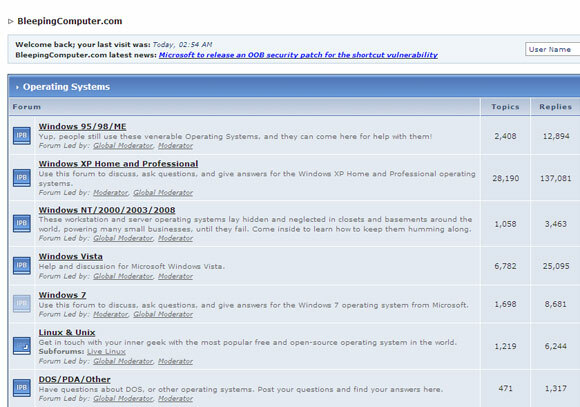Click Global Moderator under Windows 95/98/ME
Screen dimensions: 580x407
click(124, 146)
